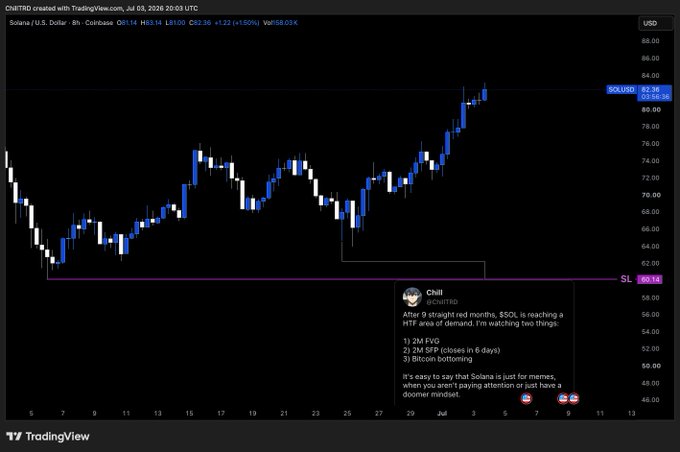
Task: Click the Jul label on time axis
Action: [x=442, y=413]
